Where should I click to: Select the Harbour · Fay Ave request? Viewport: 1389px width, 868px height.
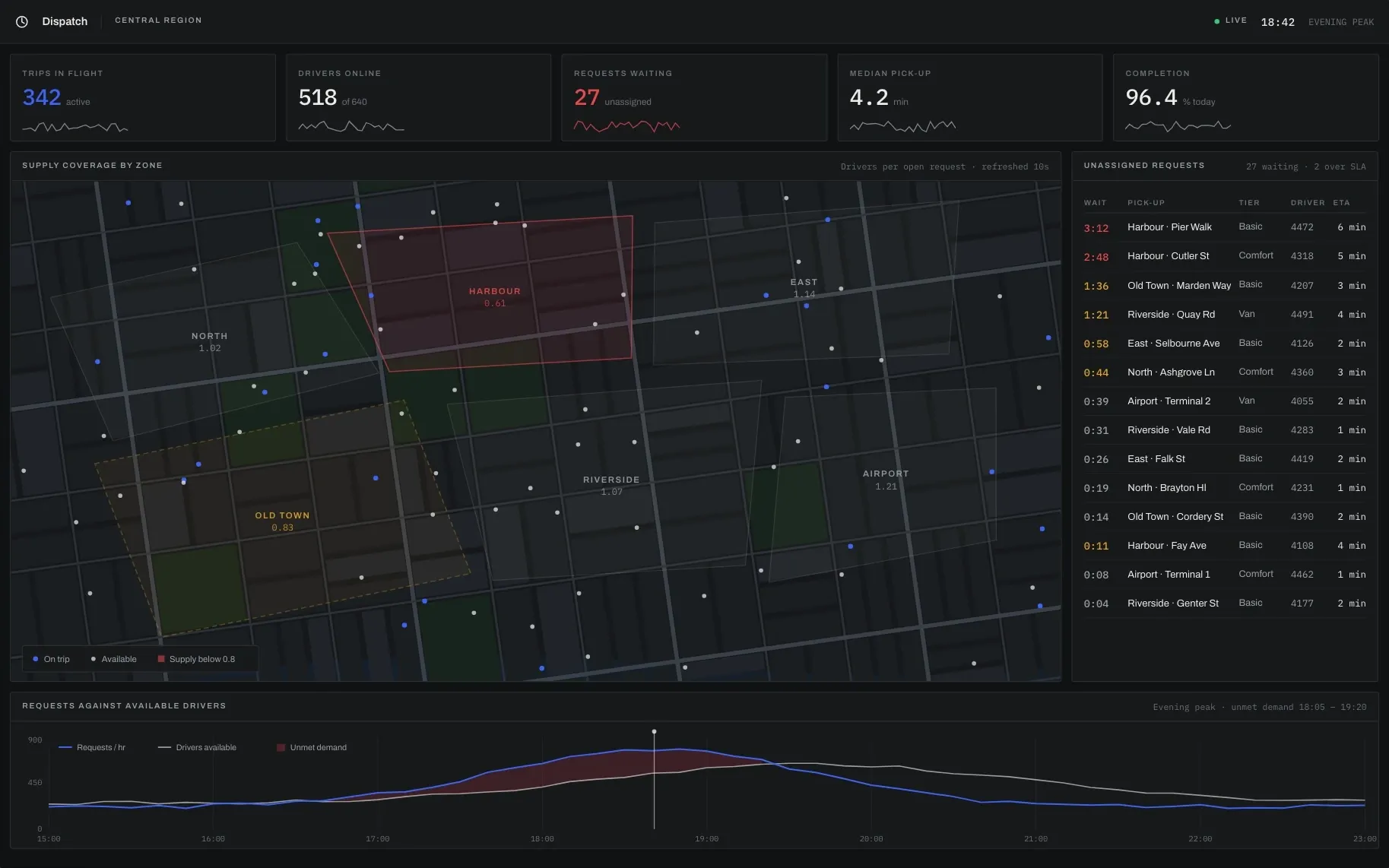click(1225, 545)
